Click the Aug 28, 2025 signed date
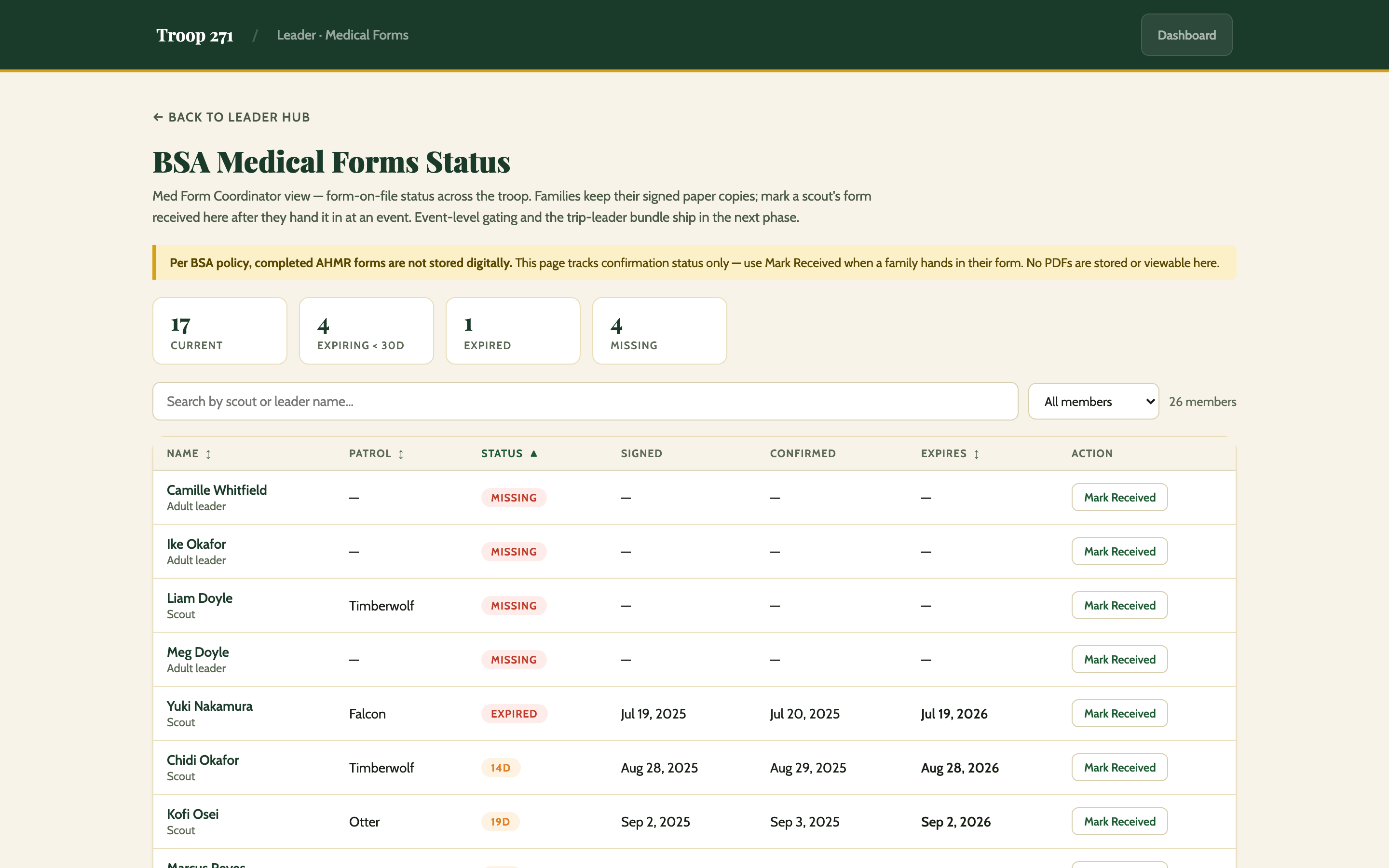Viewport: 1389px width, 868px height. tap(659, 768)
